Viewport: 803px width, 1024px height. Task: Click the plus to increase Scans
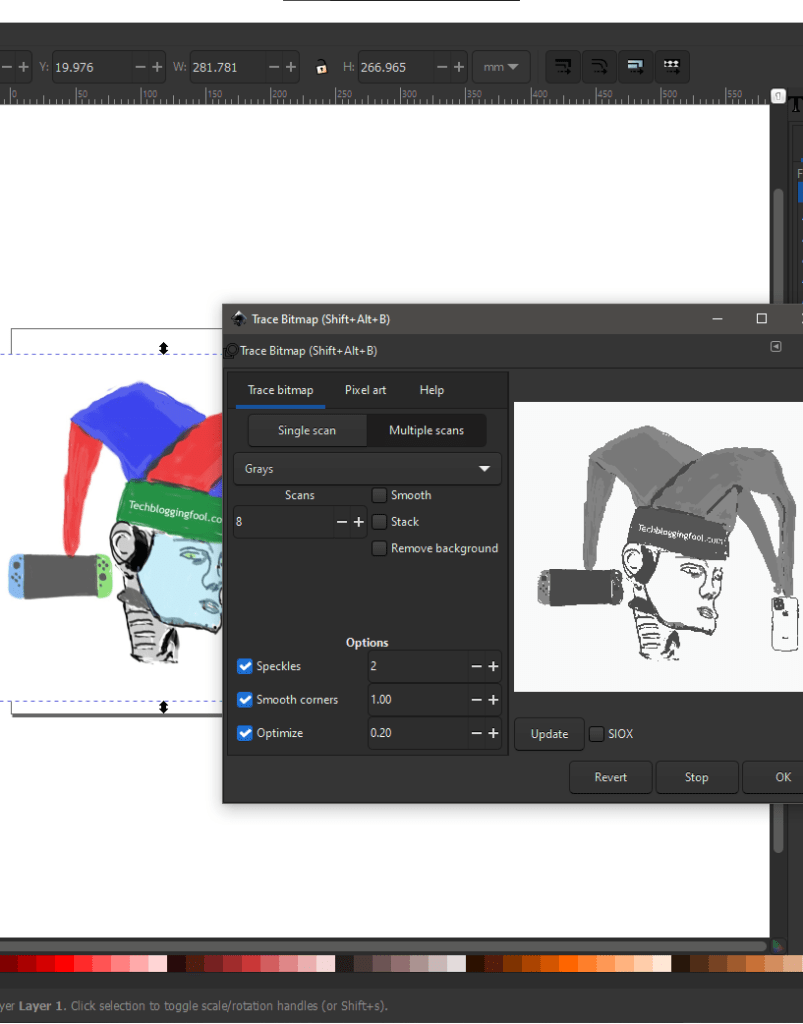click(359, 522)
